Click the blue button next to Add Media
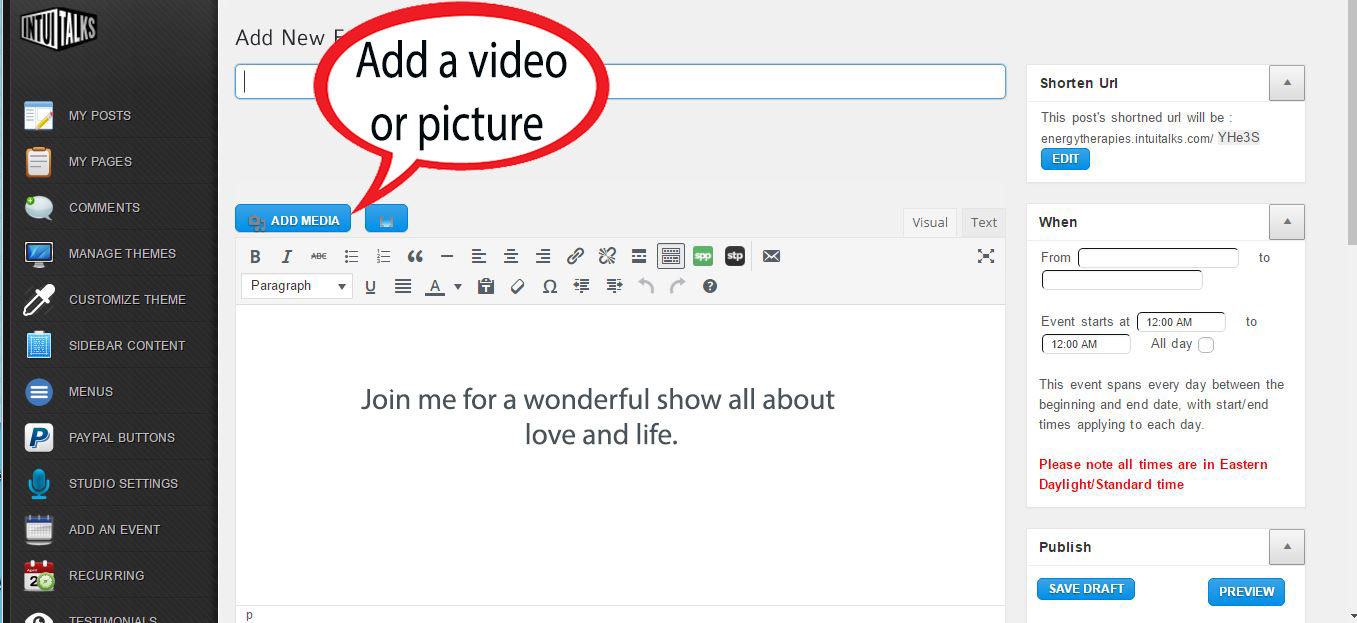The width and height of the screenshot is (1357, 623). coord(386,219)
